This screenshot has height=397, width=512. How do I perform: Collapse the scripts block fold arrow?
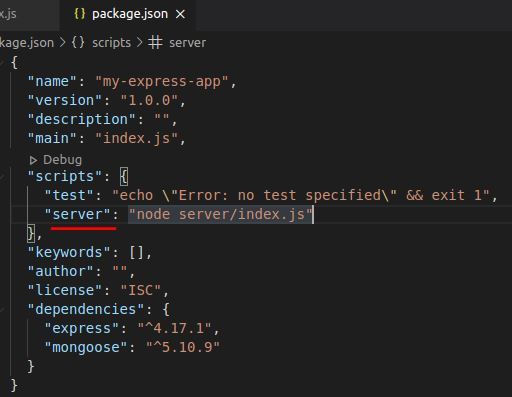click(3, 177)
